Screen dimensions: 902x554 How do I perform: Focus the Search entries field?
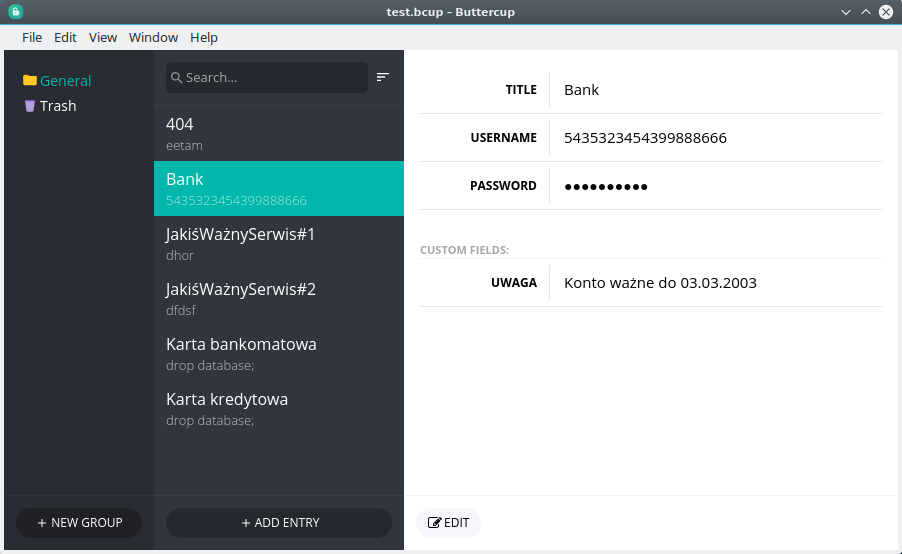click(x=267, y=78)
